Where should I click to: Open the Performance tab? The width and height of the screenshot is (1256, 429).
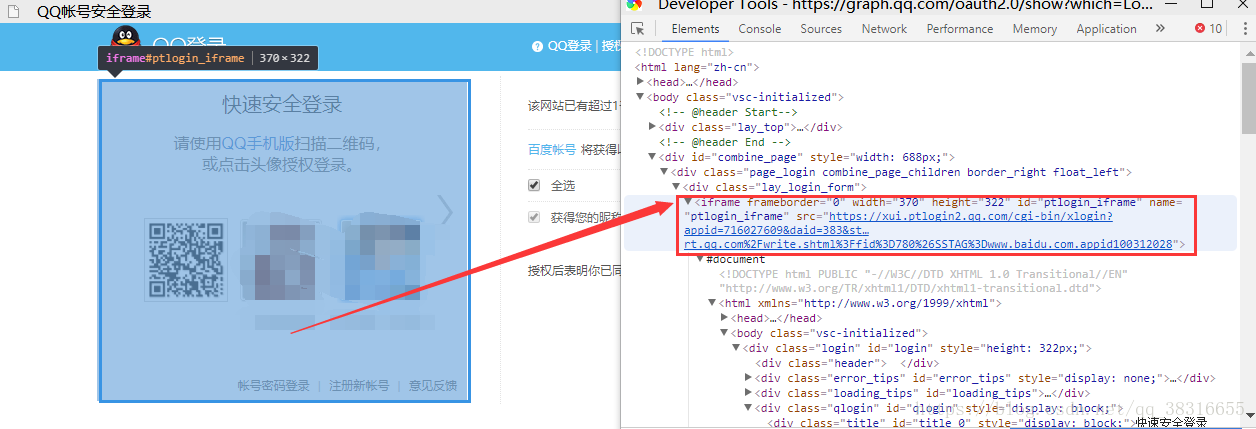960,29
